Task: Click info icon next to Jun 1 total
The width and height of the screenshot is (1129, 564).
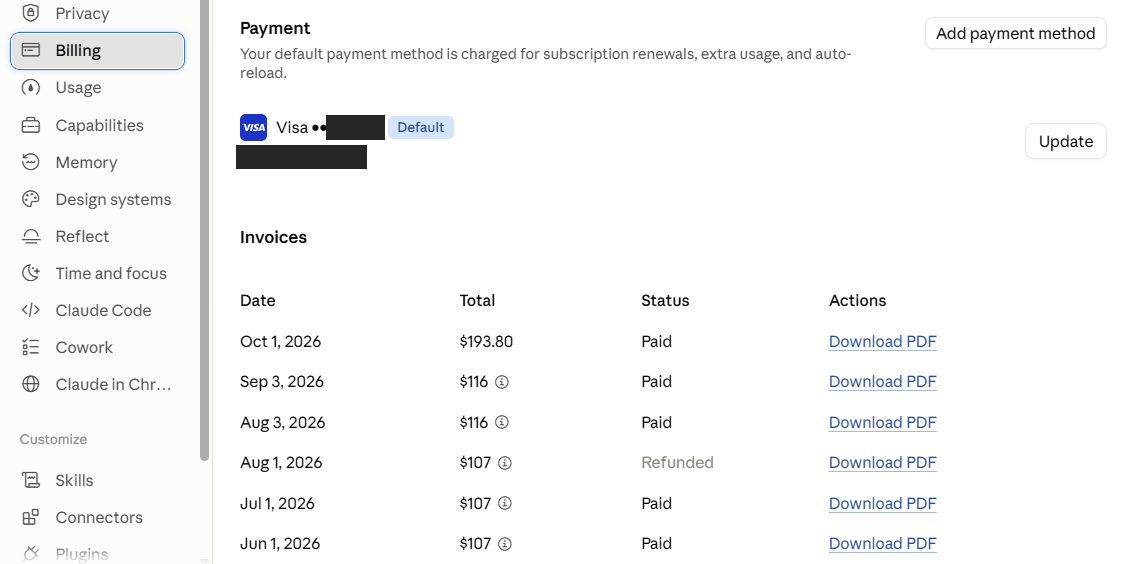Action: (x=505, y=543)
